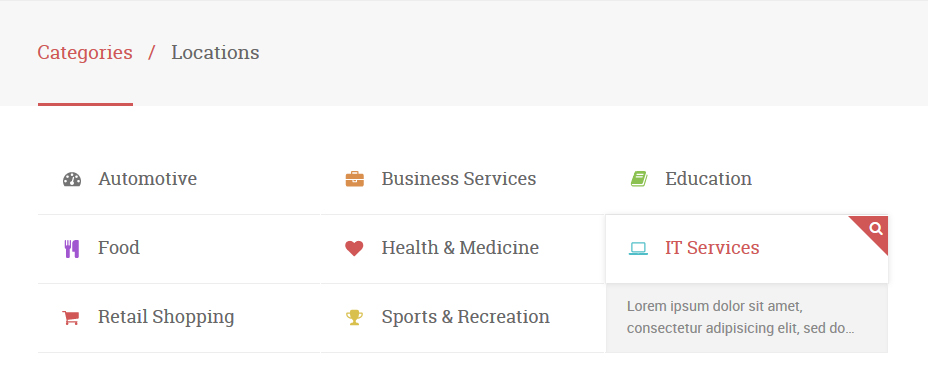Screen dimensions: 928x392
Task: Open Business Services category
Action: (459, 179)
